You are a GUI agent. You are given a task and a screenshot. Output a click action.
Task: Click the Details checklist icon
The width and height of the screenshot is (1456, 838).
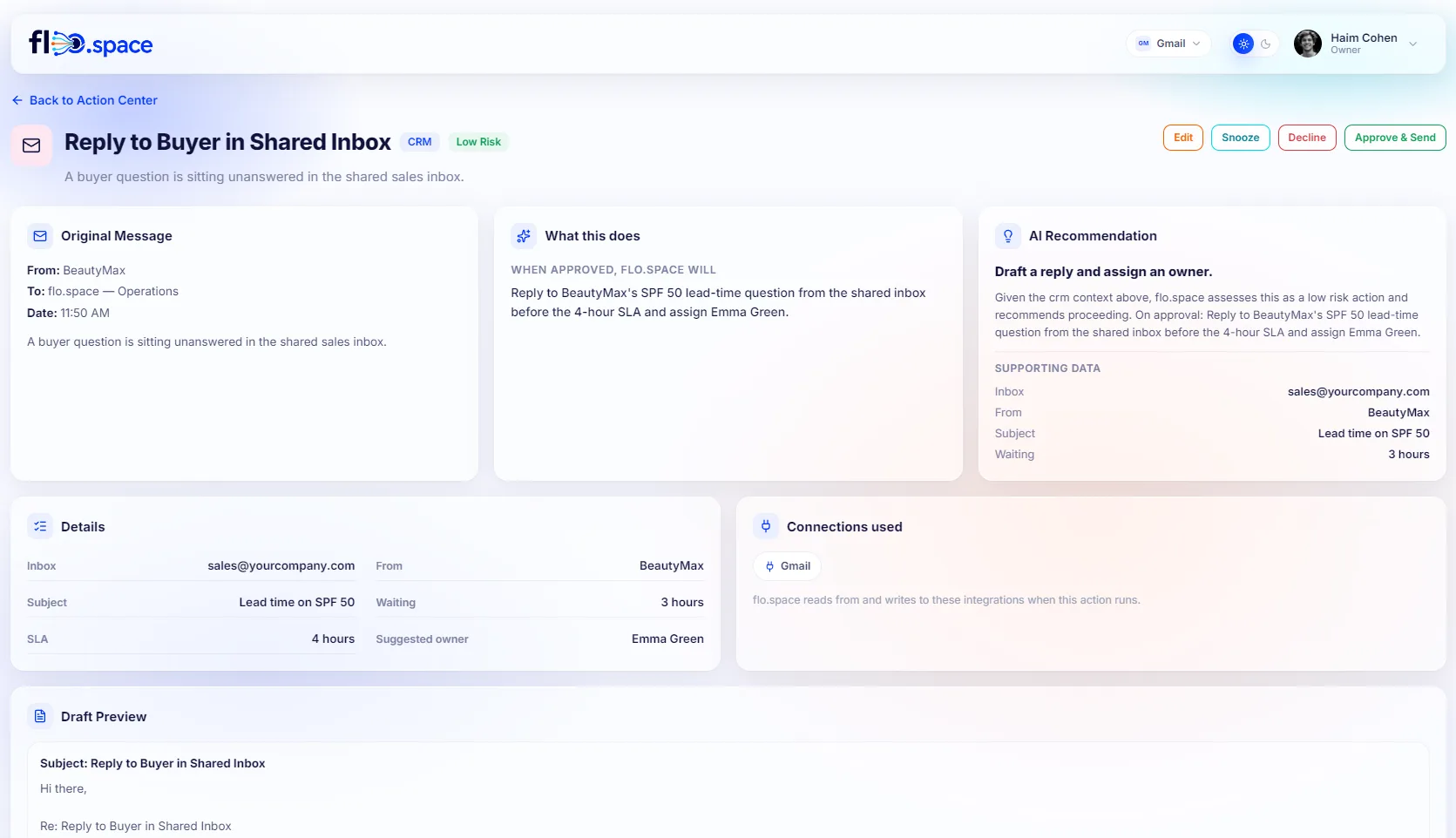tap(40, 526)
